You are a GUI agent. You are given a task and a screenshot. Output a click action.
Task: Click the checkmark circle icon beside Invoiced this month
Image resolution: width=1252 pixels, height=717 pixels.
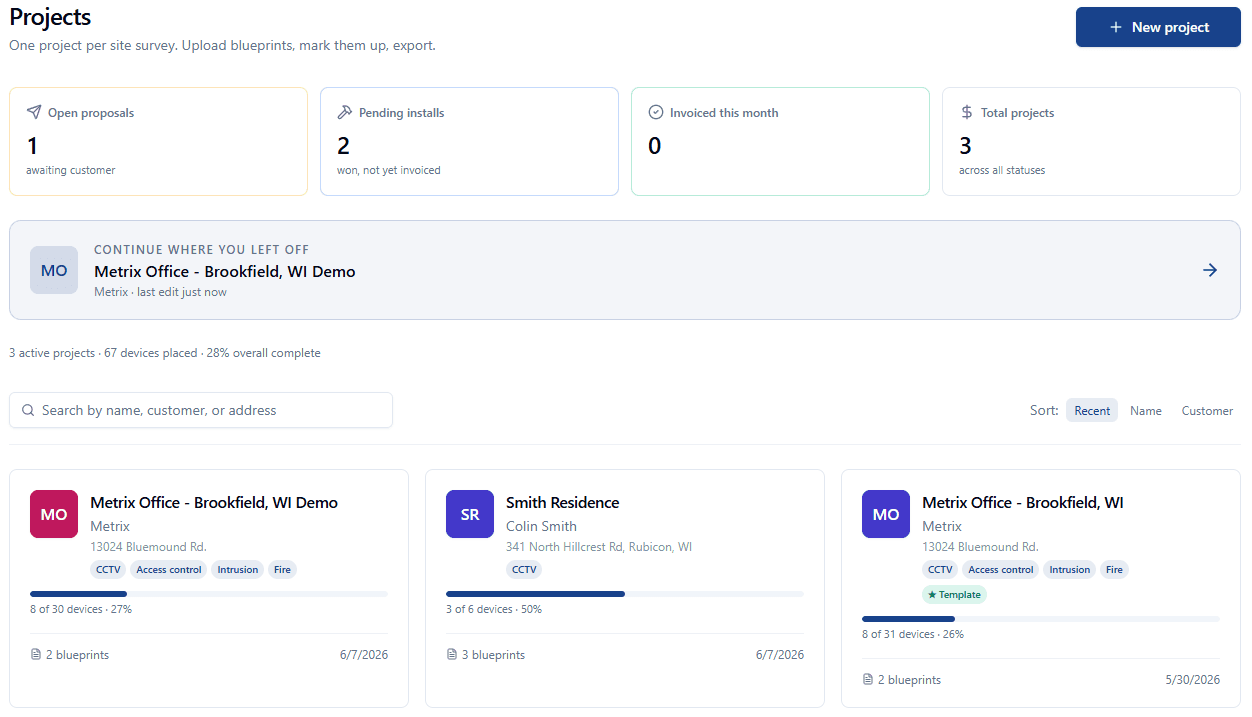pos(656,112)
